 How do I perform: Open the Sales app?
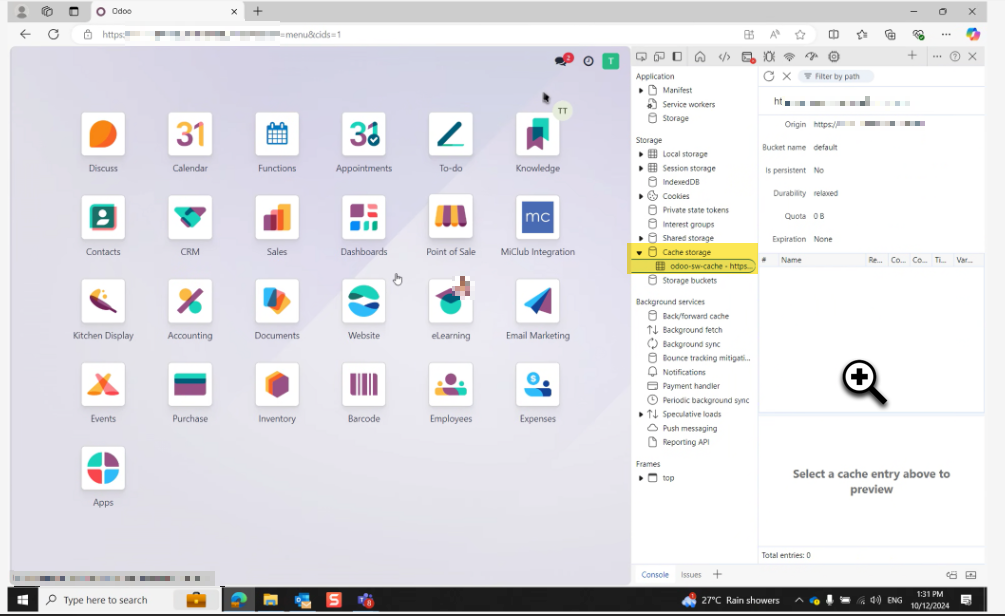pos(277,217)
